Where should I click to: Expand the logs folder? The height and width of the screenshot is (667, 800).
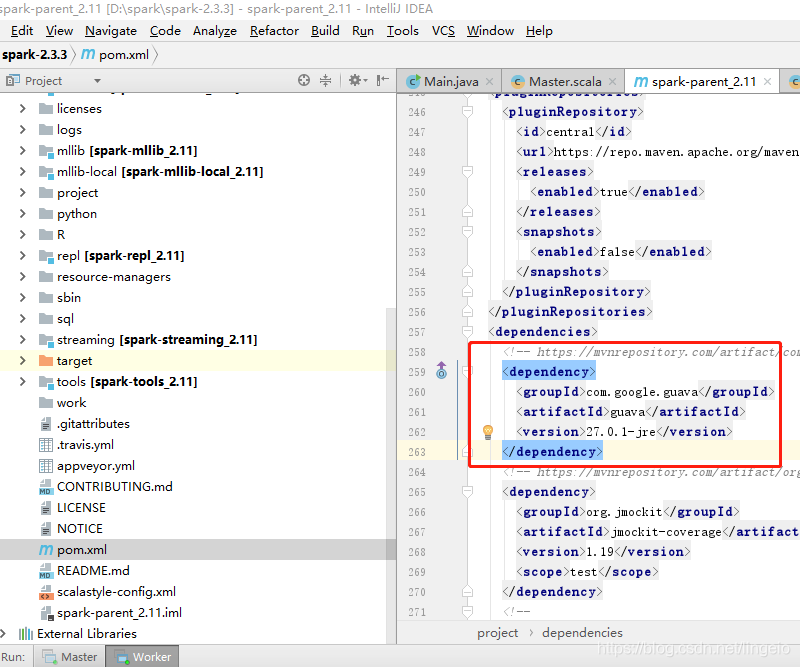click(x=22, y=130)
